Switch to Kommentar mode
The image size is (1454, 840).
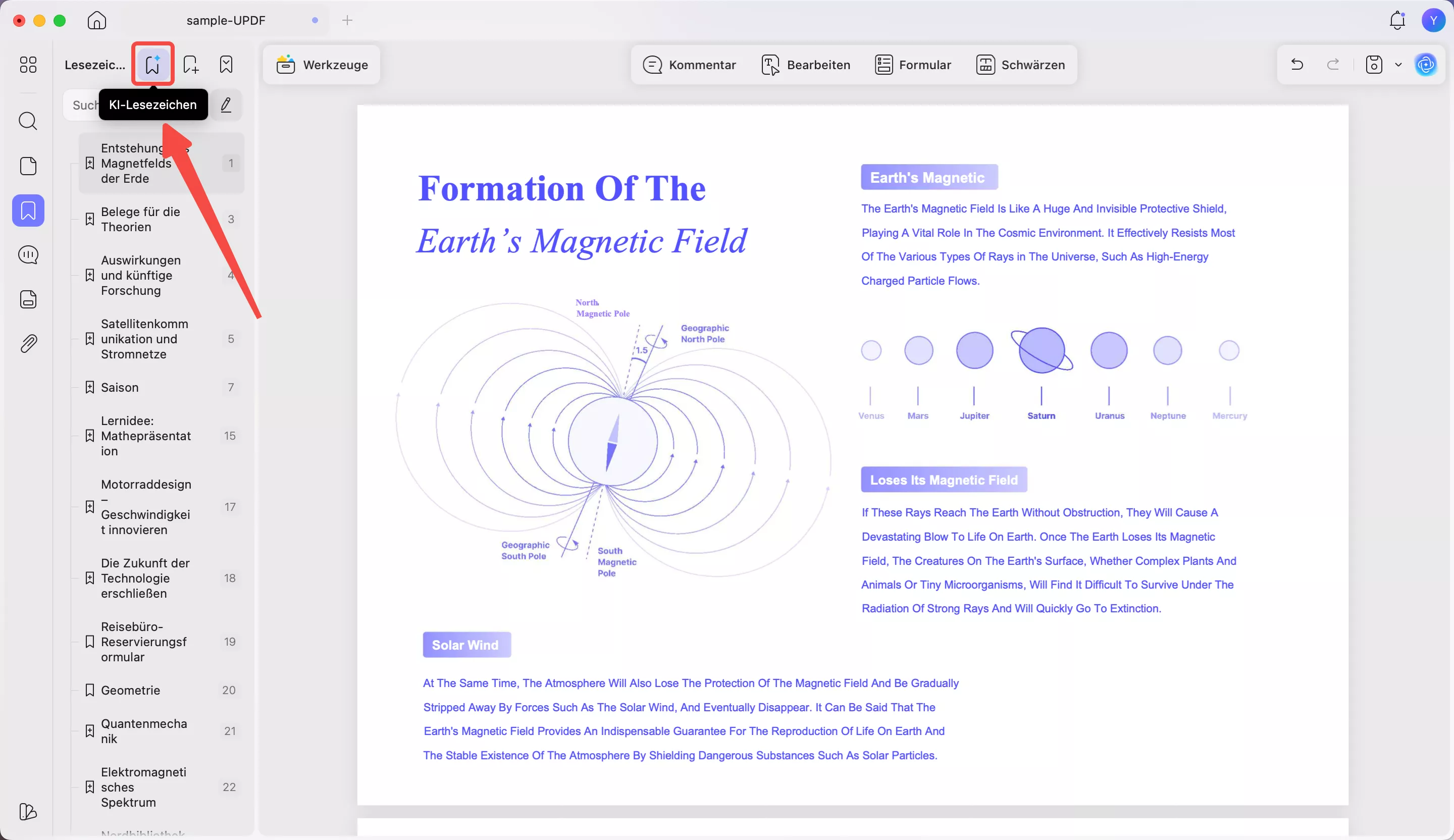(x=690, y=65)
